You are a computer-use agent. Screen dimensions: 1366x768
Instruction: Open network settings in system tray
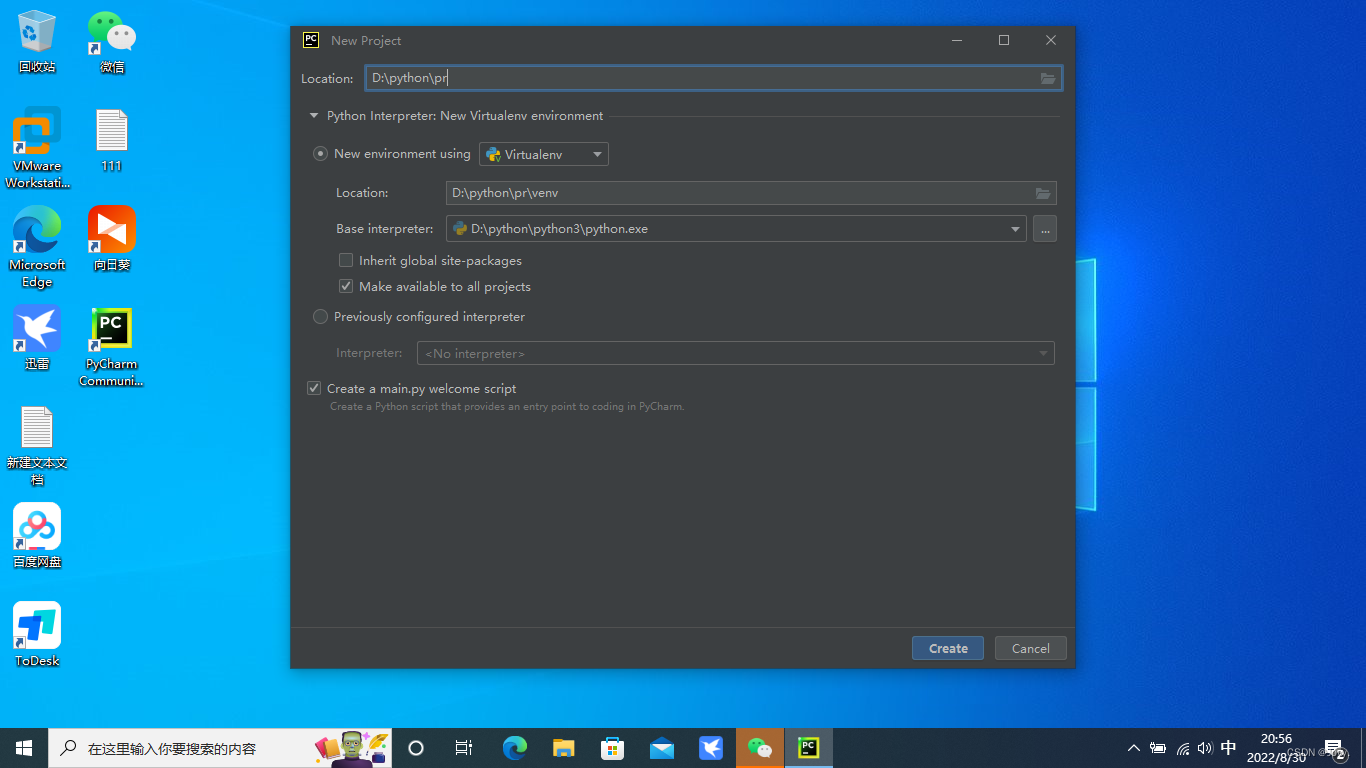tap(1183, 748)
